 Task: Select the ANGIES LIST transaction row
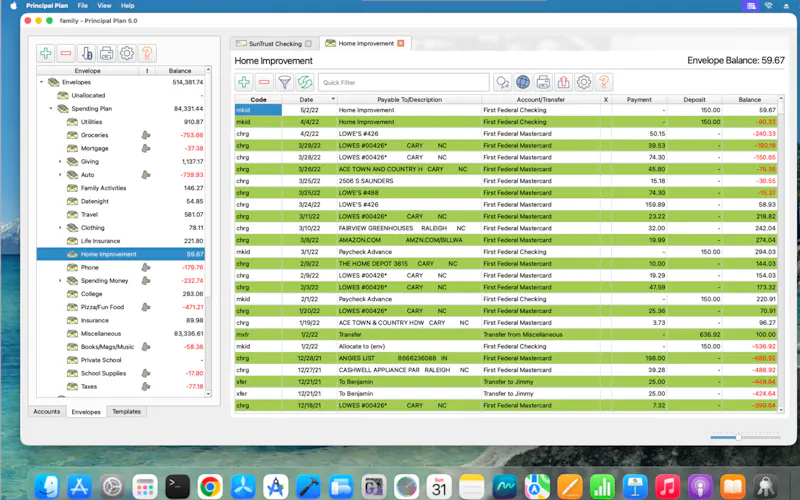click(x=506, y=358)
